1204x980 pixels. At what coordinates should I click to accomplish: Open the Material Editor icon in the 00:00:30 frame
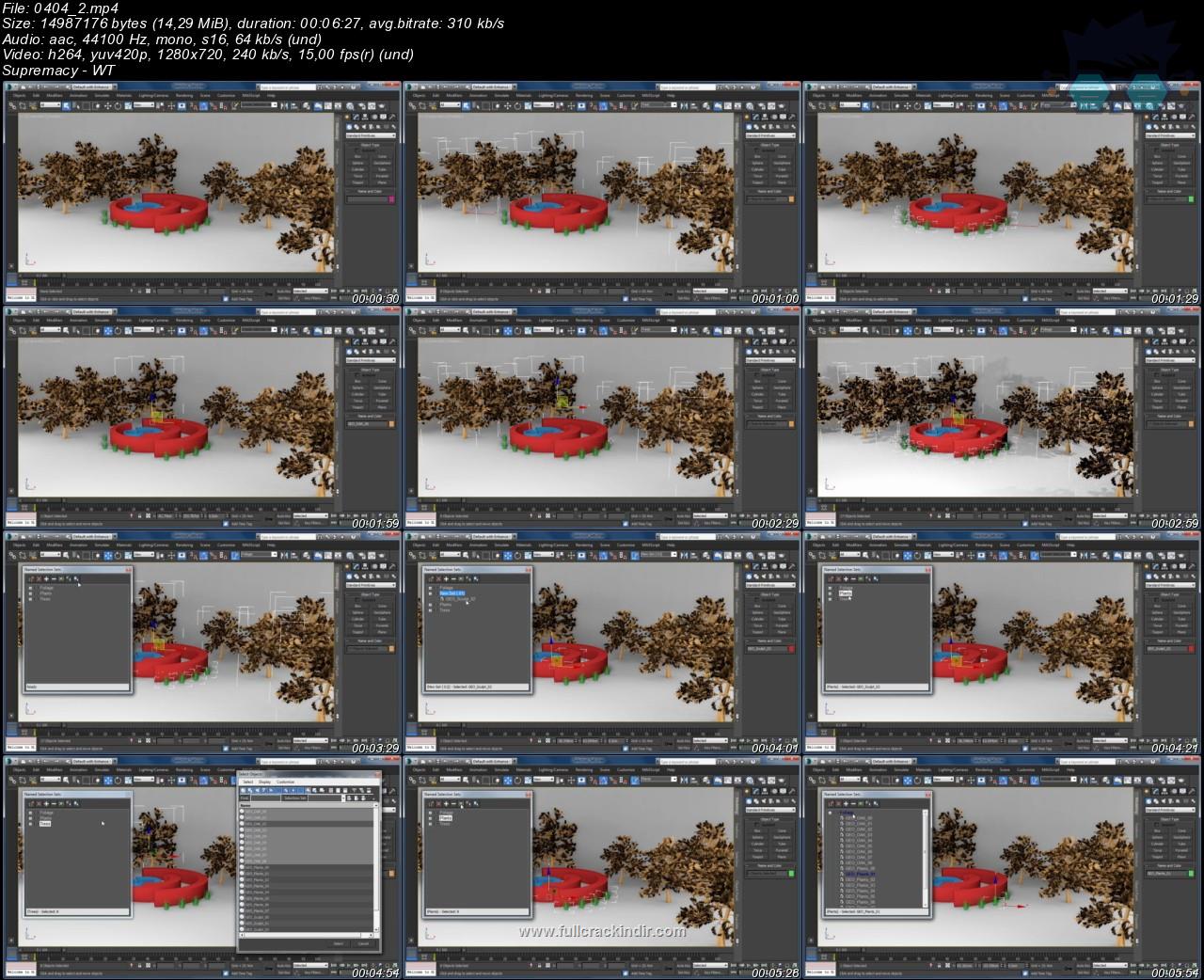[x=350, y=105]
